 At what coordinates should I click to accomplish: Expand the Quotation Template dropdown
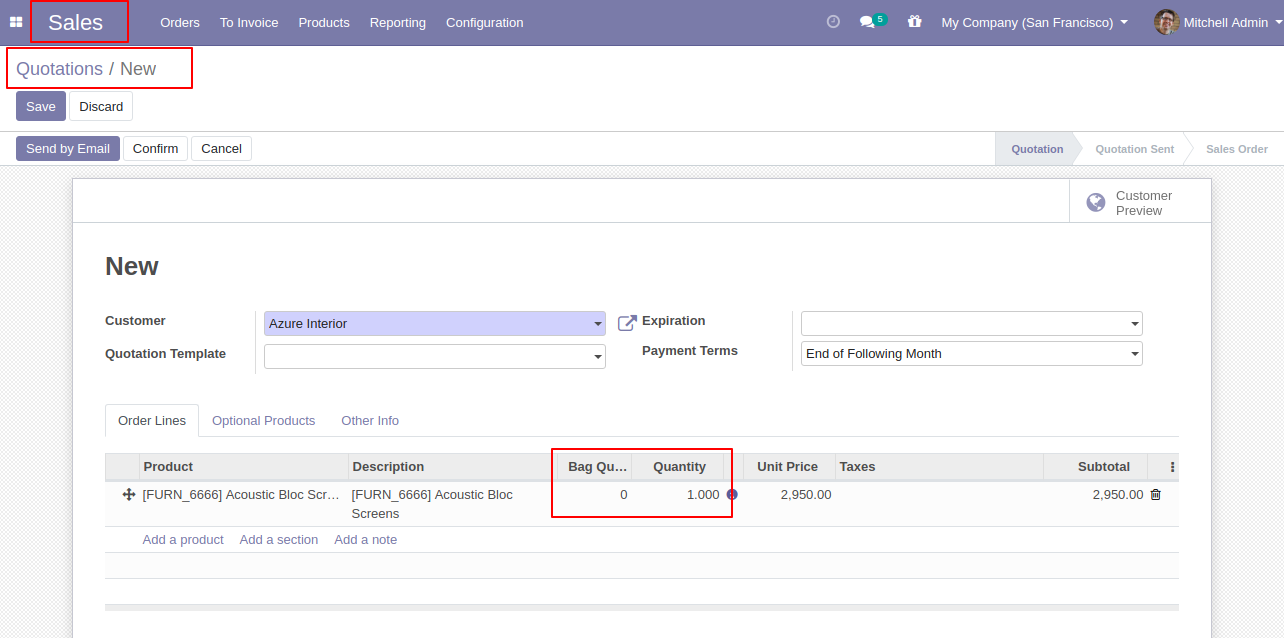coord(598,357)
